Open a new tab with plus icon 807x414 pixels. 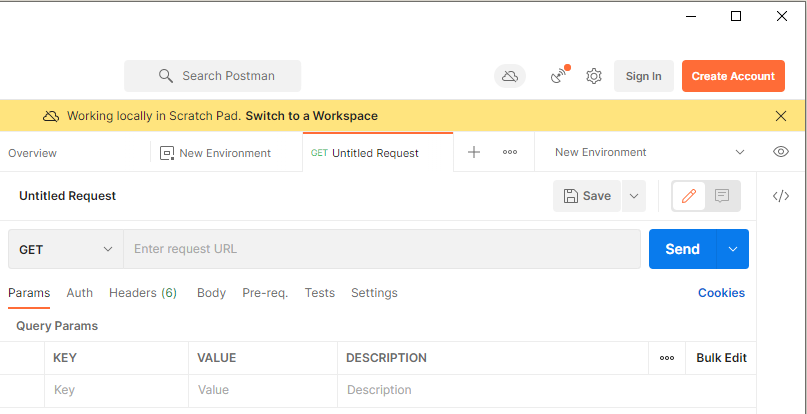473,152
